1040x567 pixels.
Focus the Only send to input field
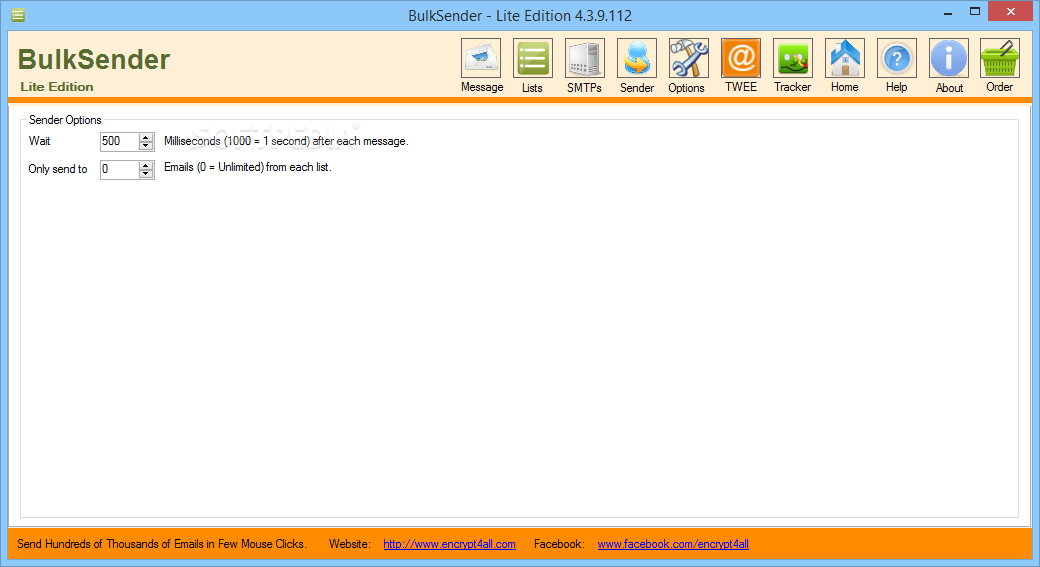pos(119,169)
